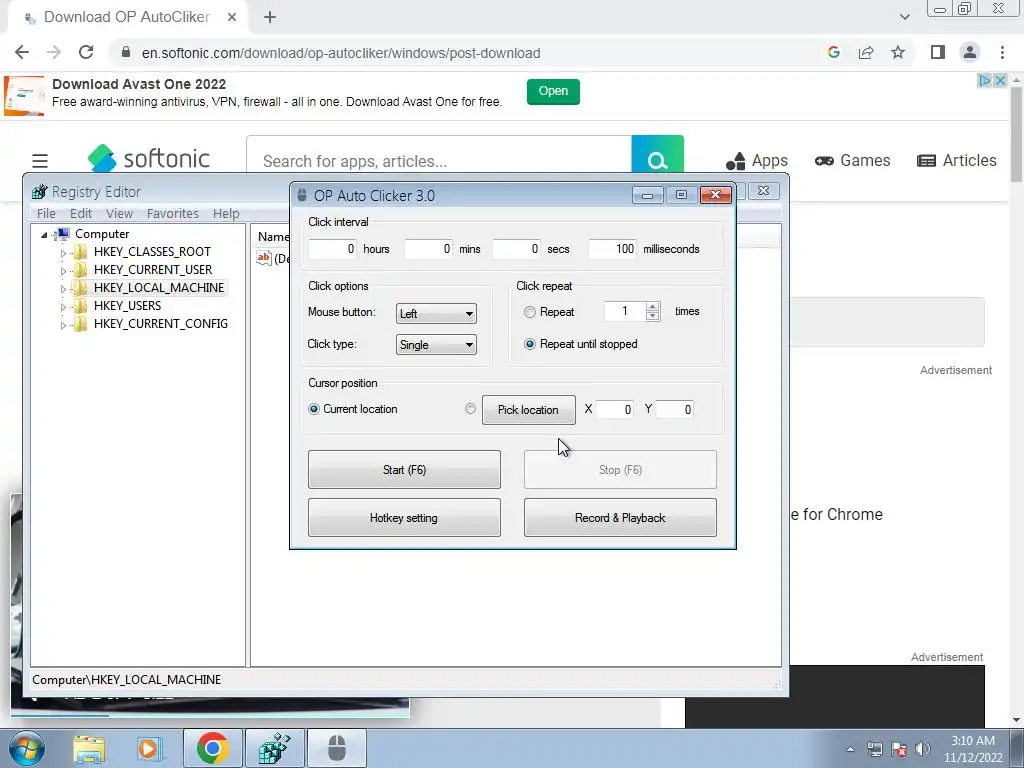The image size is (1024, 768).
Task: Select Repeat until stopped radio button
Action: [x=530, y=344]
